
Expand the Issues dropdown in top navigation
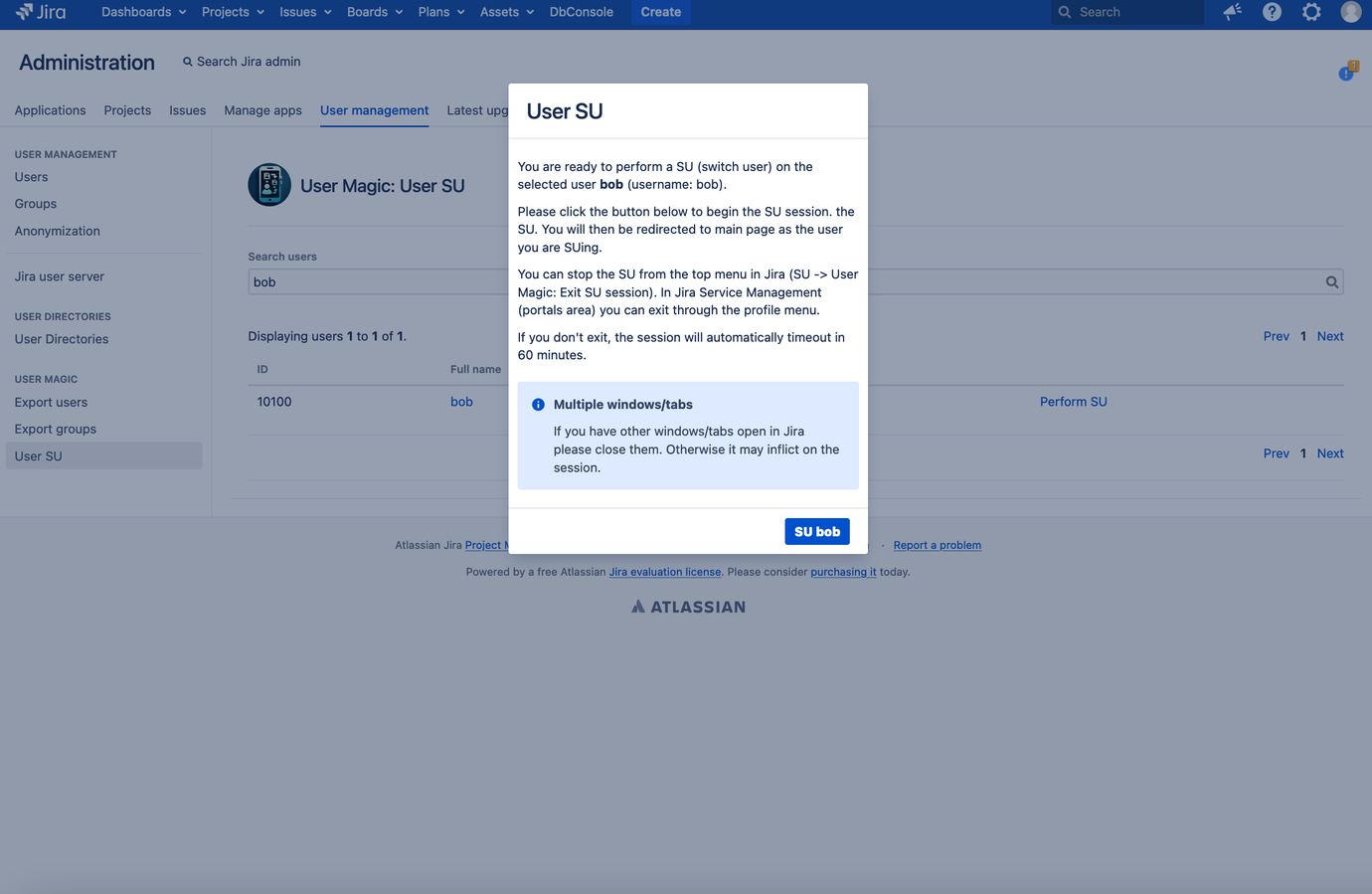click(x=305, y=12)
